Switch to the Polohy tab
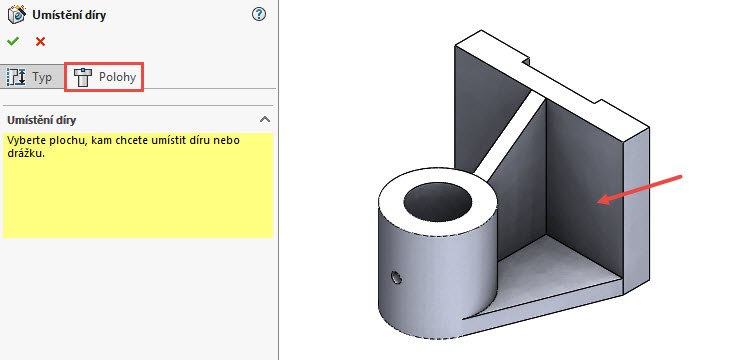 pos(104,77)
